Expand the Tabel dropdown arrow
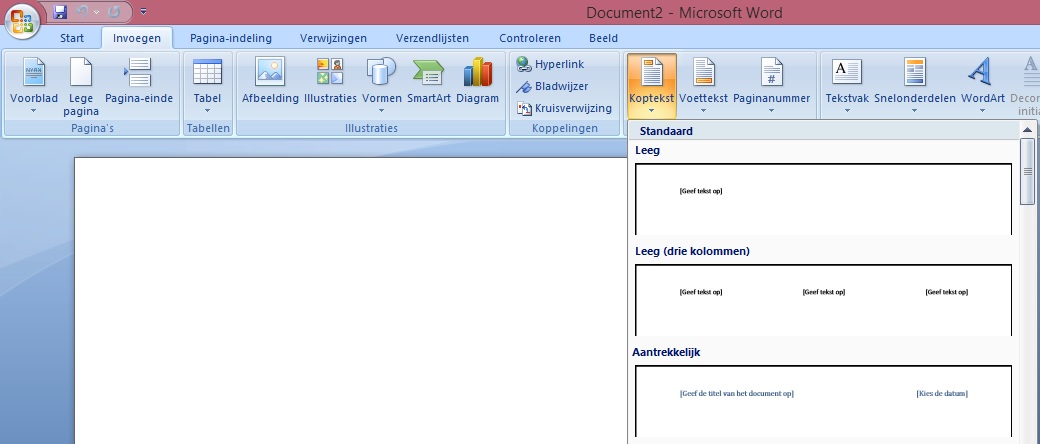Image resolution: width=1040 pixels, height=444 pixels. [x=208, y=111]
